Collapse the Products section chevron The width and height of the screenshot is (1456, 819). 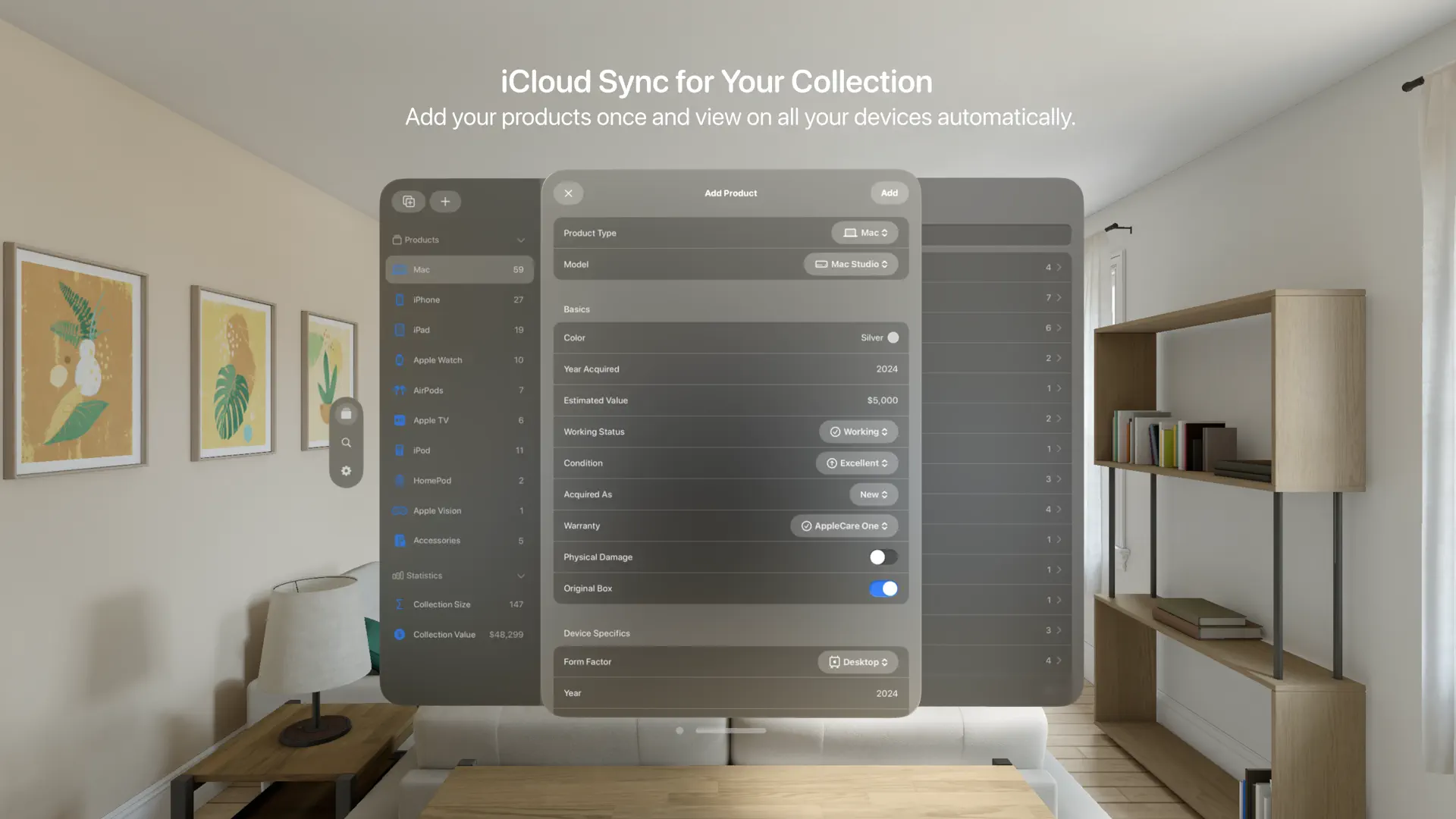[x=521, y=240]
